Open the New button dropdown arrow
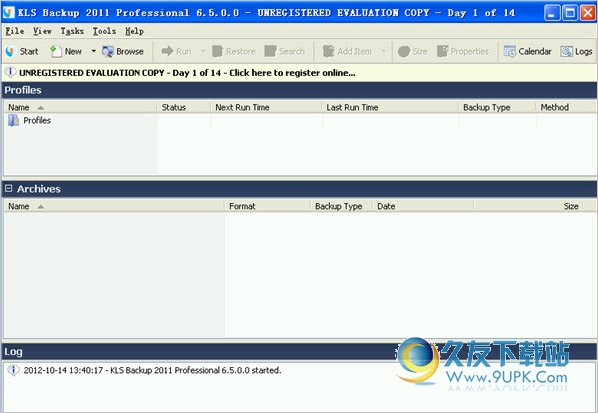This screenshot has width=598, height=413. pos(93,51)
